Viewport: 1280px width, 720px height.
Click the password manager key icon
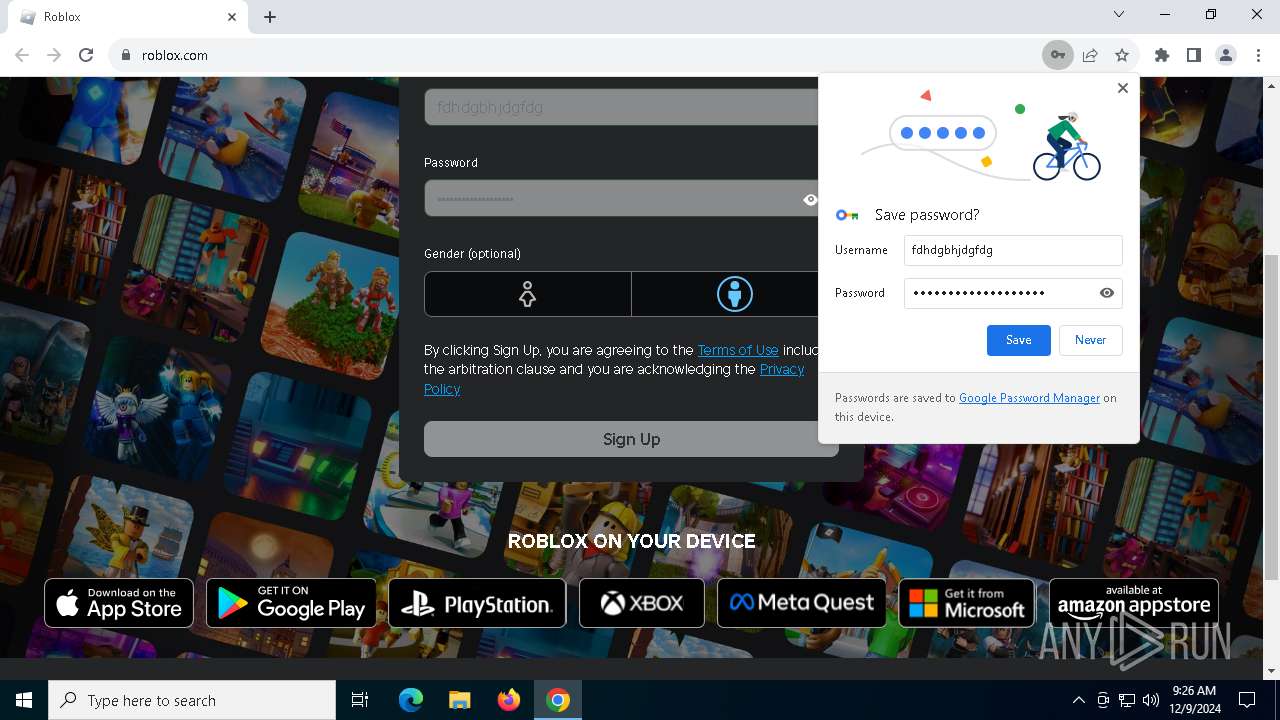(1057, 55)
